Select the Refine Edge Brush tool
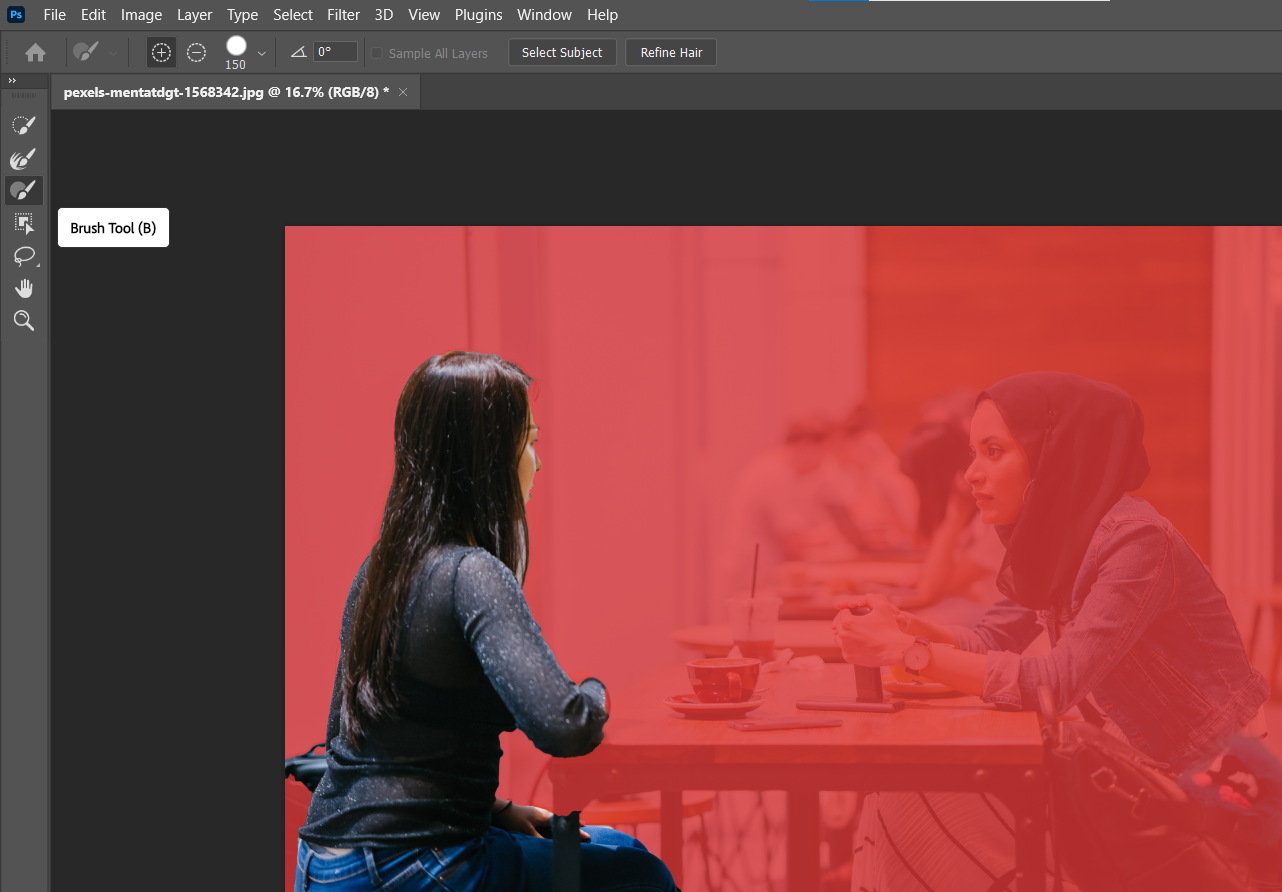Viewport: 1282px width, 892px height. pyautogui.click(x=24, y=158)
